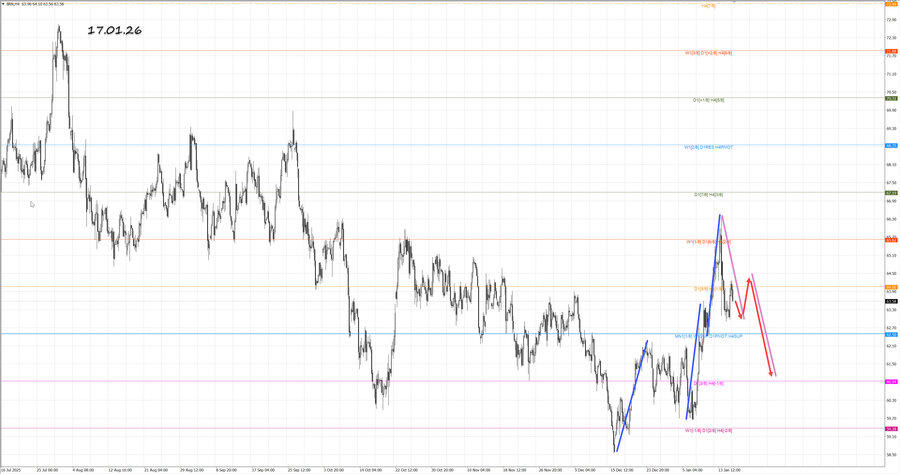Click the 64.50 value on price scale
Image resolution: width=900 pixels, height=474 pixels.
tap(891, 274)
